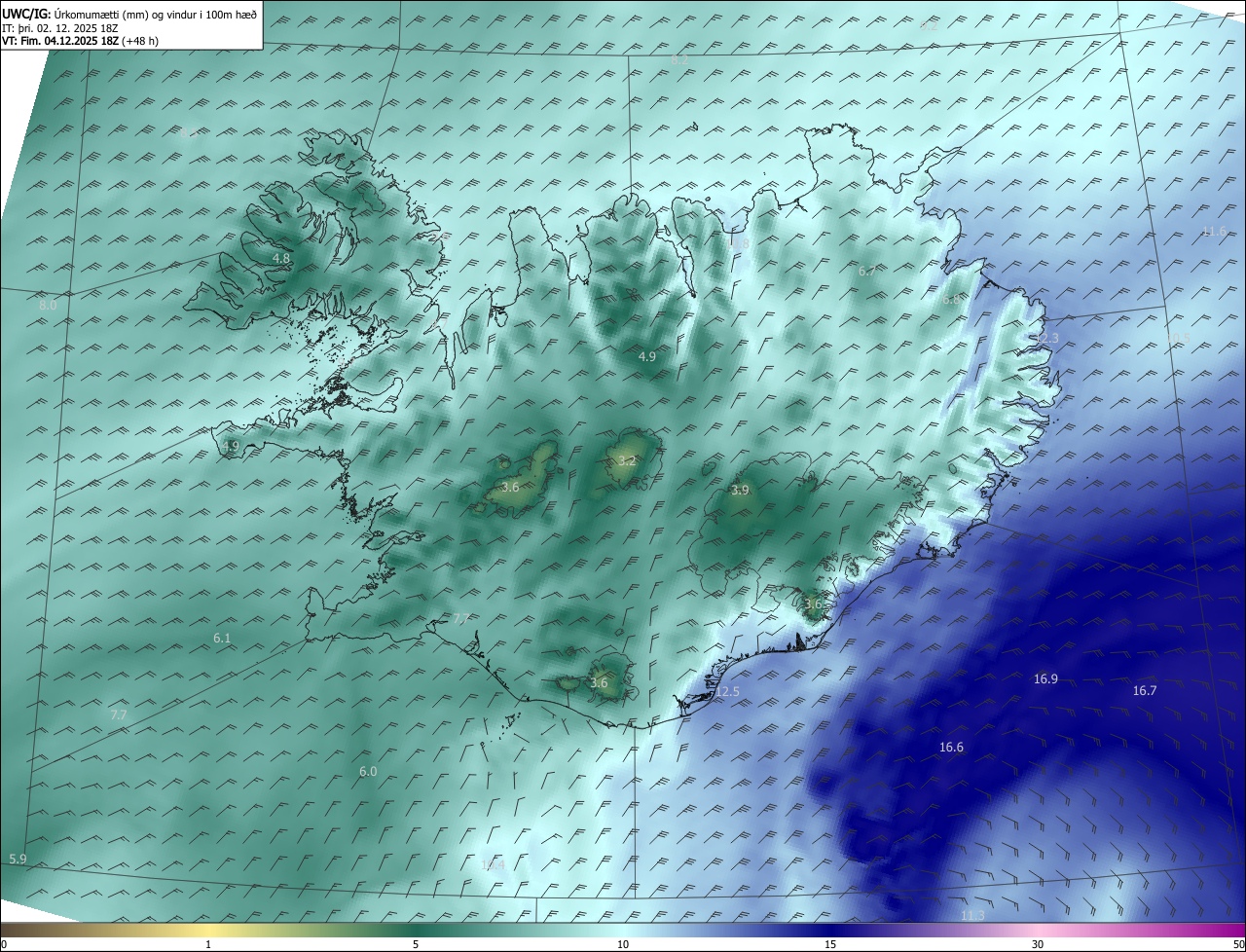1246x952 pixels.
Task: Click the 8.0 value off the west coast
Action: pyautogui.click(x=48, y=306)
